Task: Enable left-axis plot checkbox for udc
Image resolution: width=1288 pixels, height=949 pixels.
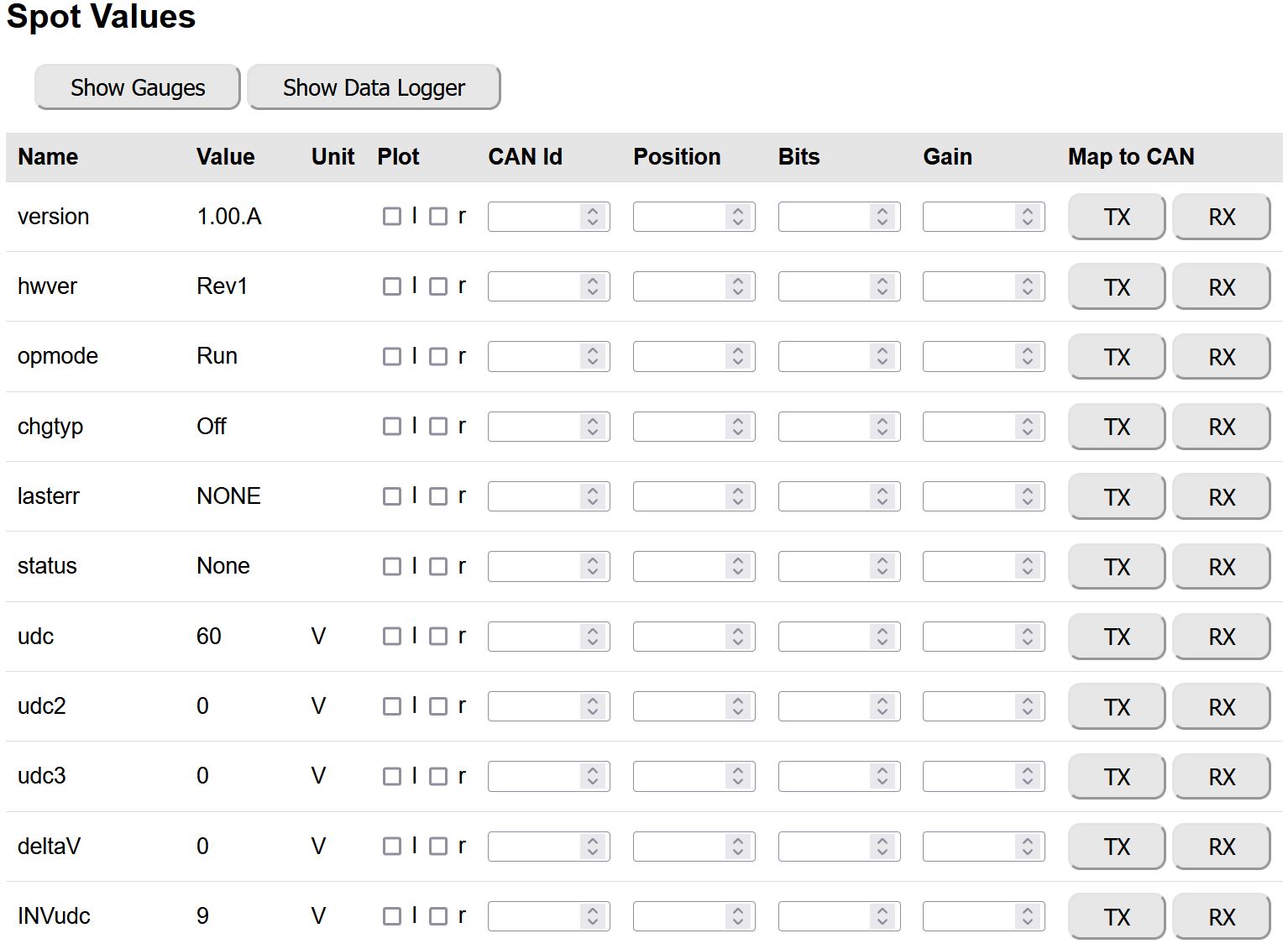Action: (x=391, y=637)
